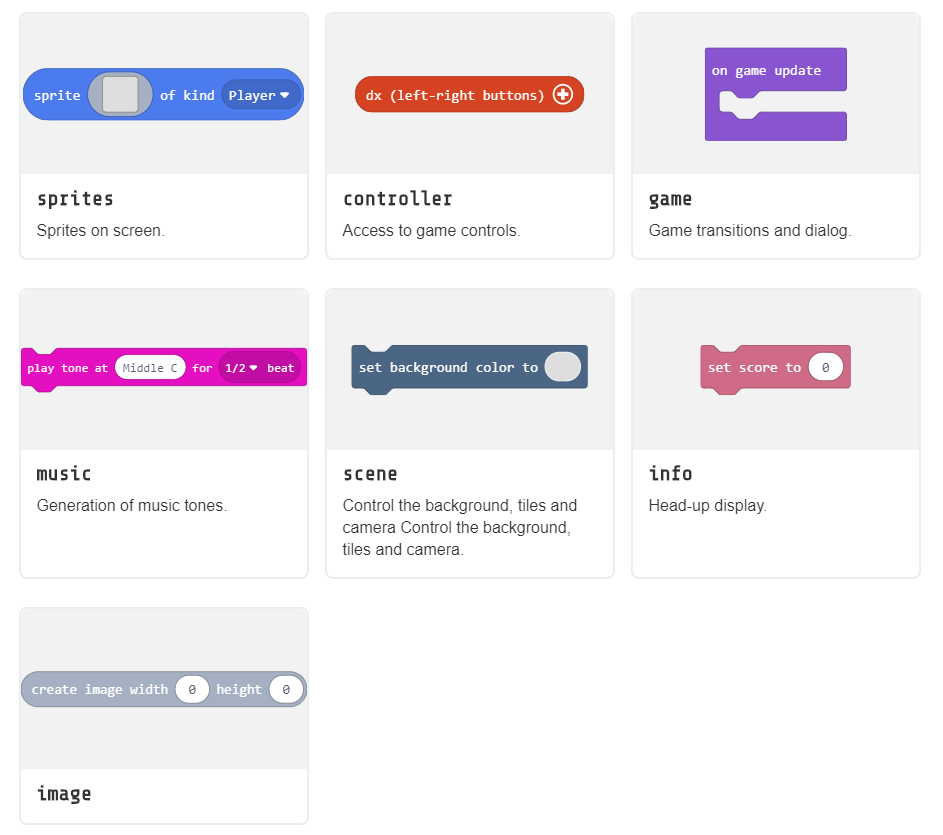
Task: Open the game card title
Action: click(x=671, y=200)
